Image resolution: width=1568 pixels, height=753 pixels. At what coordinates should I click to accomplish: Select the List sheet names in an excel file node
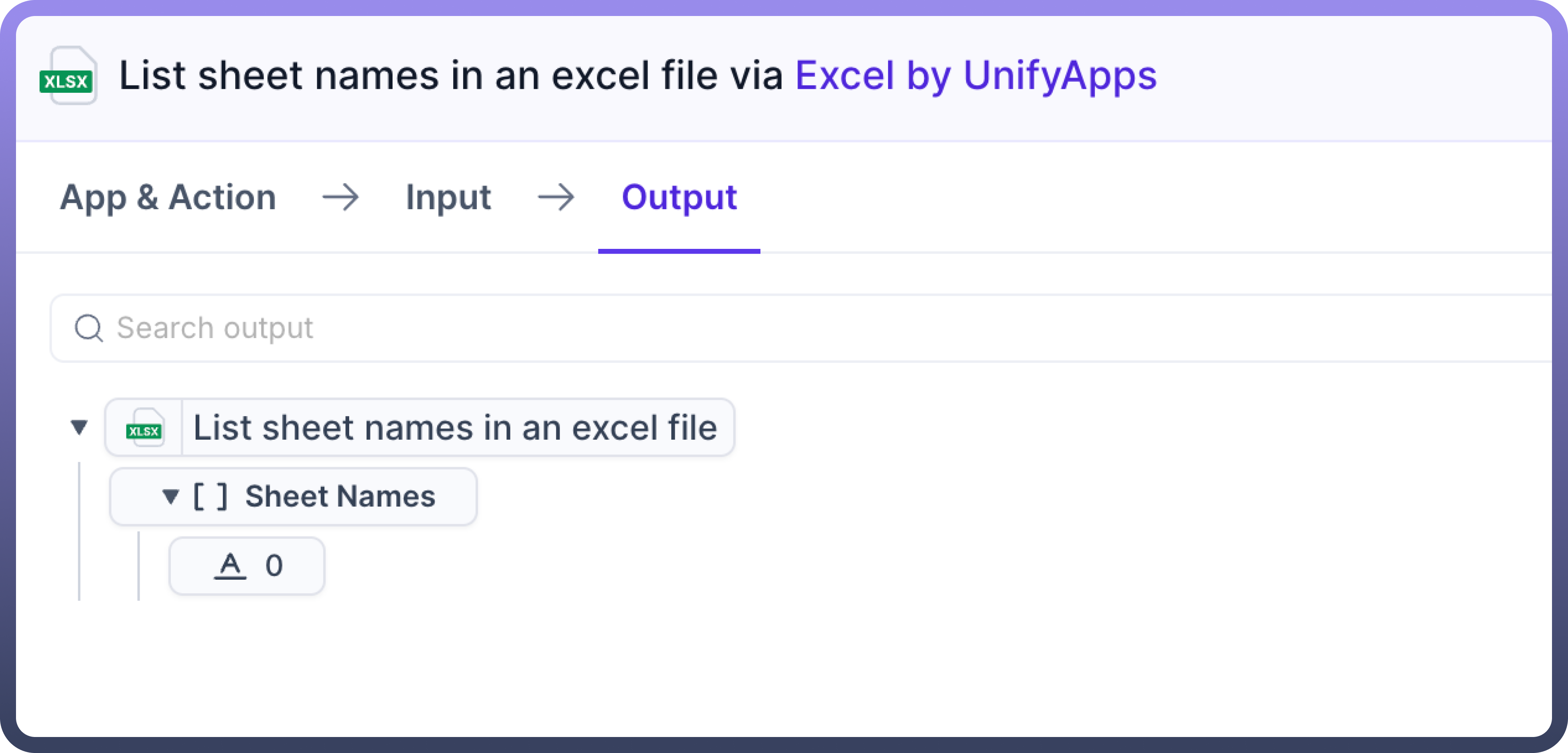click(455, 428)
